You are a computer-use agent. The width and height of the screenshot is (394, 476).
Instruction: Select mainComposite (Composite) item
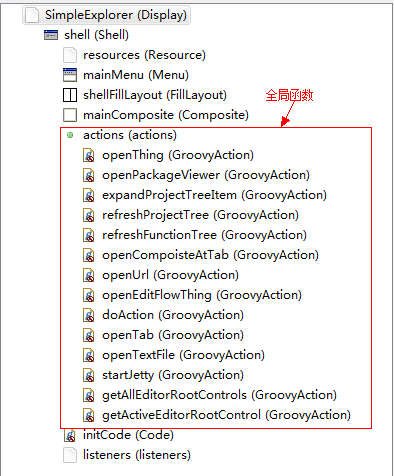pyautogui.click(x=166, y=115)
